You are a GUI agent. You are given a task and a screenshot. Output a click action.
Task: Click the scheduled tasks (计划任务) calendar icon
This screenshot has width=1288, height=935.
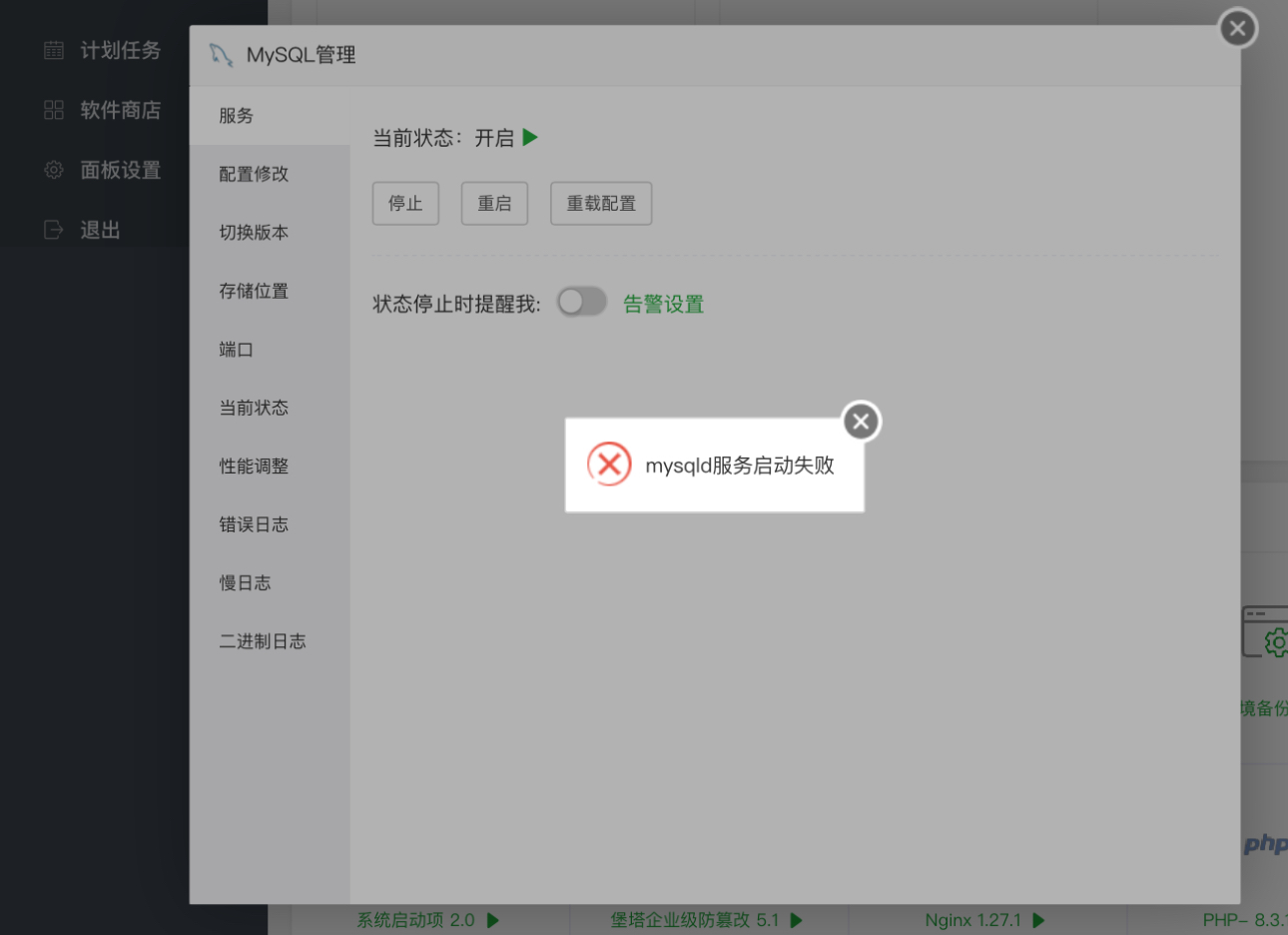click(54, 50)
